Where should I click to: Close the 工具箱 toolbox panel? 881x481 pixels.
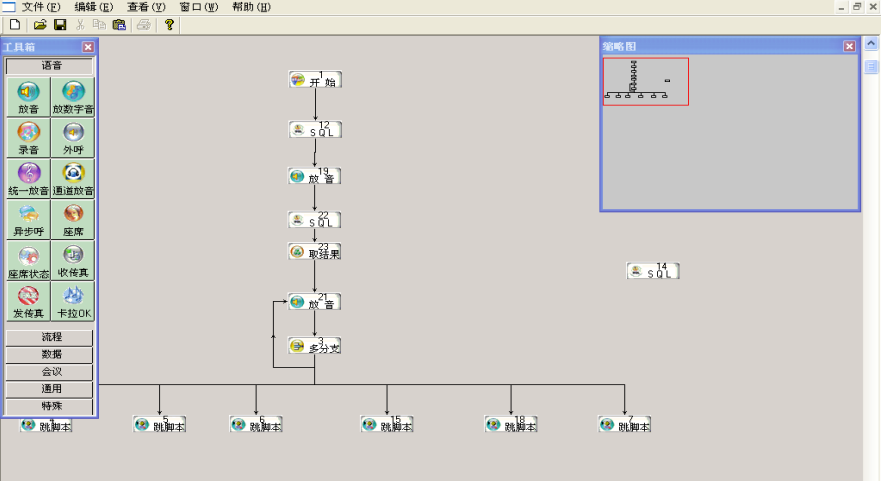click(x=88, y=47)
